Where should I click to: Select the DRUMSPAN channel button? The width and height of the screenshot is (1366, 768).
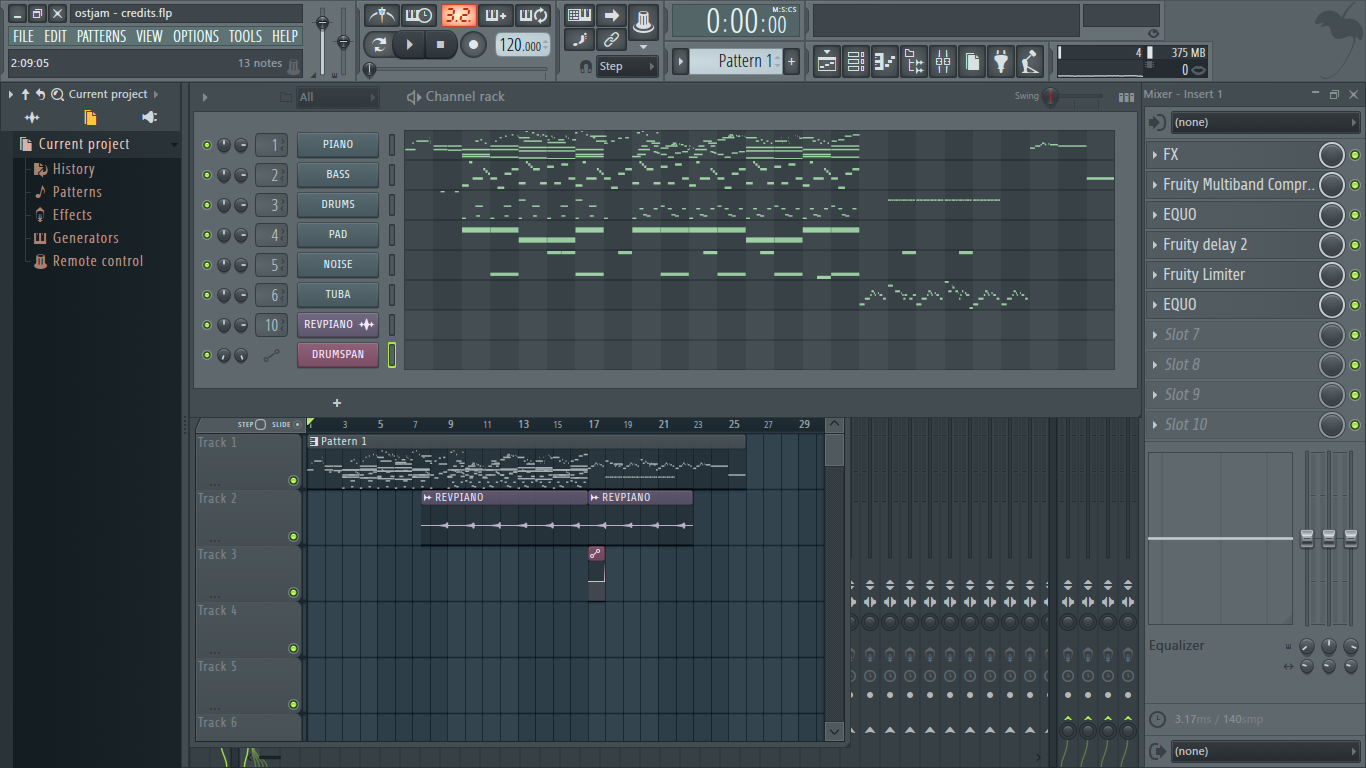(x=338, y=355)
